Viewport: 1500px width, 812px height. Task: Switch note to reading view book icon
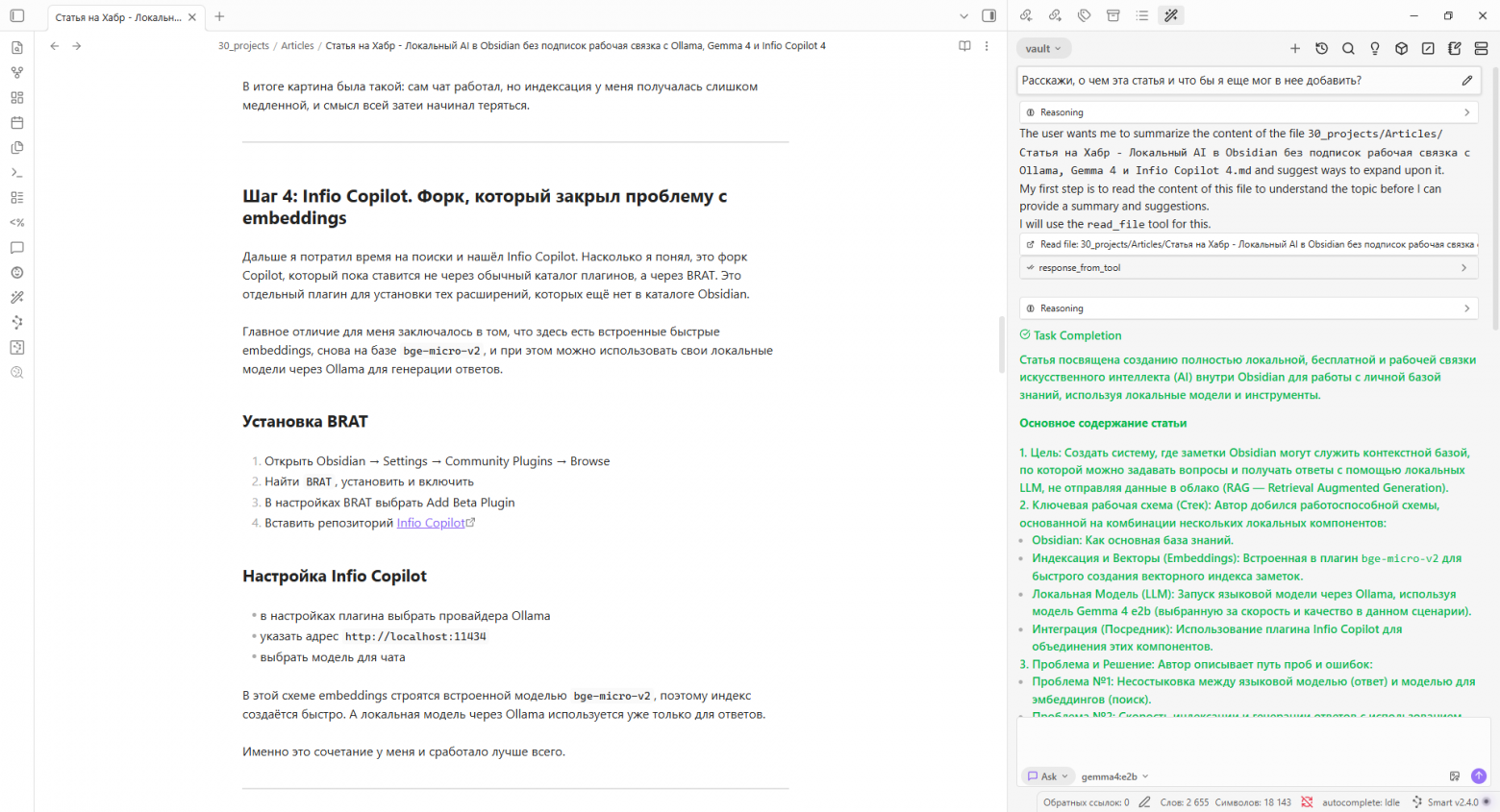(964, 46)
